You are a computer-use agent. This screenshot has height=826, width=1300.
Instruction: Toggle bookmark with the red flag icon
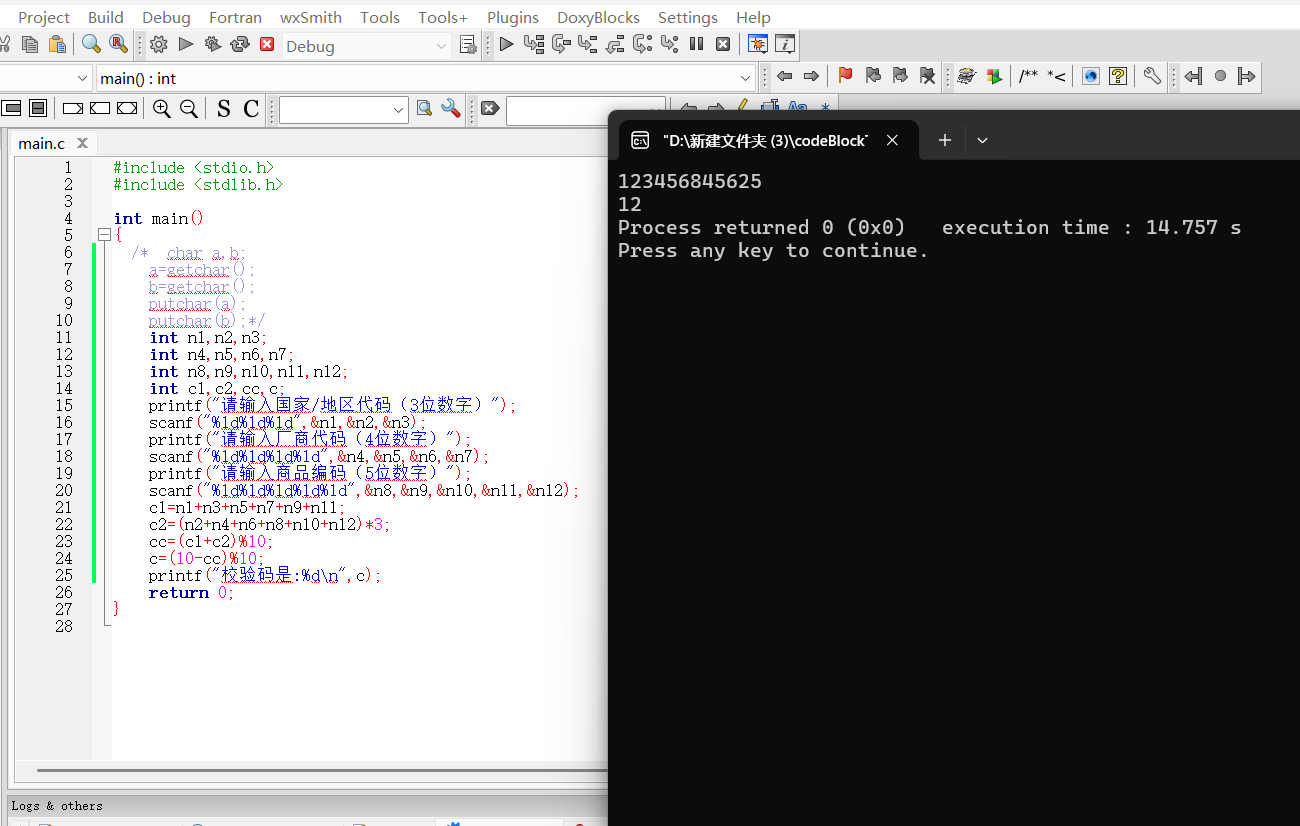tap(846, 76)
